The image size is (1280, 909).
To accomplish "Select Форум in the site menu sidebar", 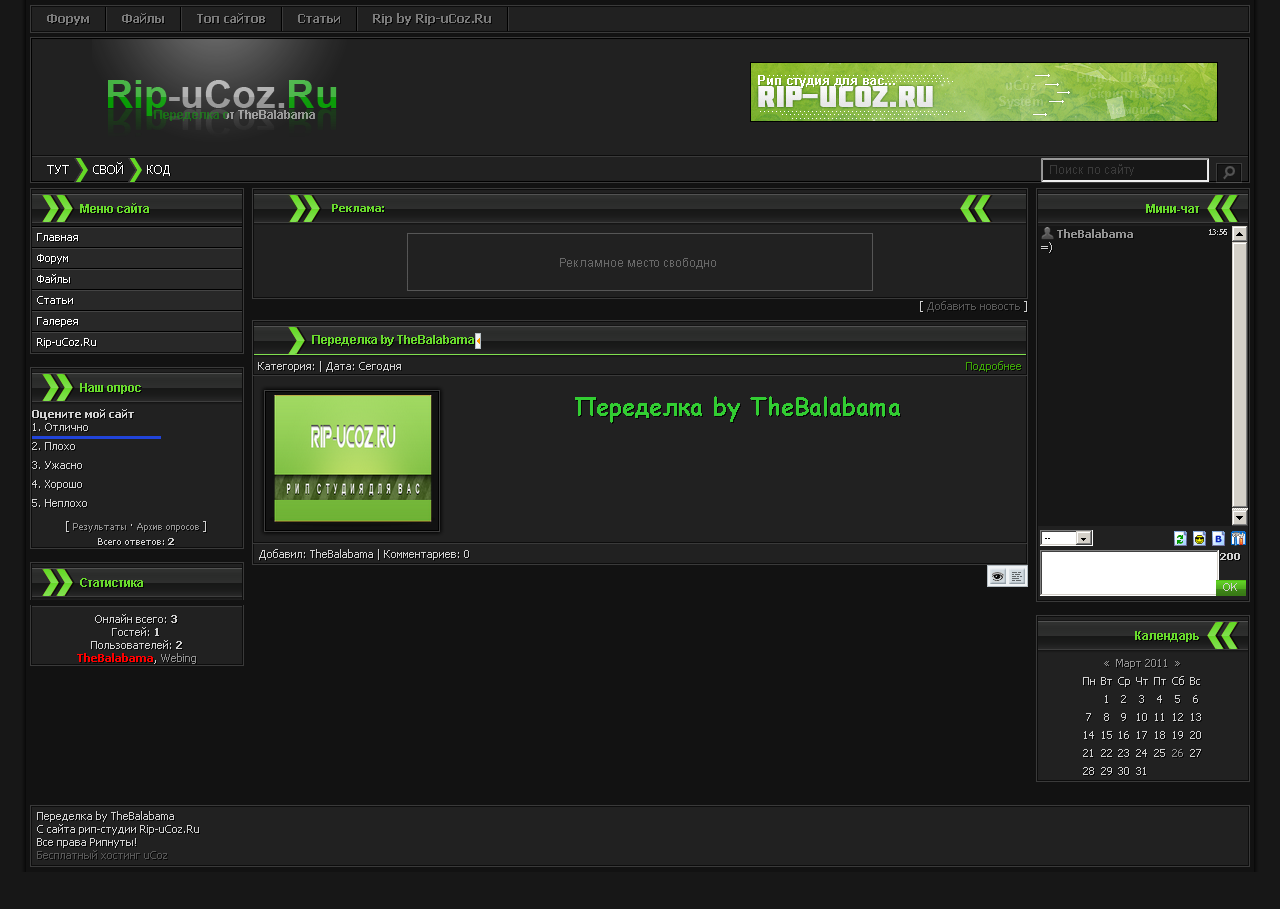I will point(137,258).
